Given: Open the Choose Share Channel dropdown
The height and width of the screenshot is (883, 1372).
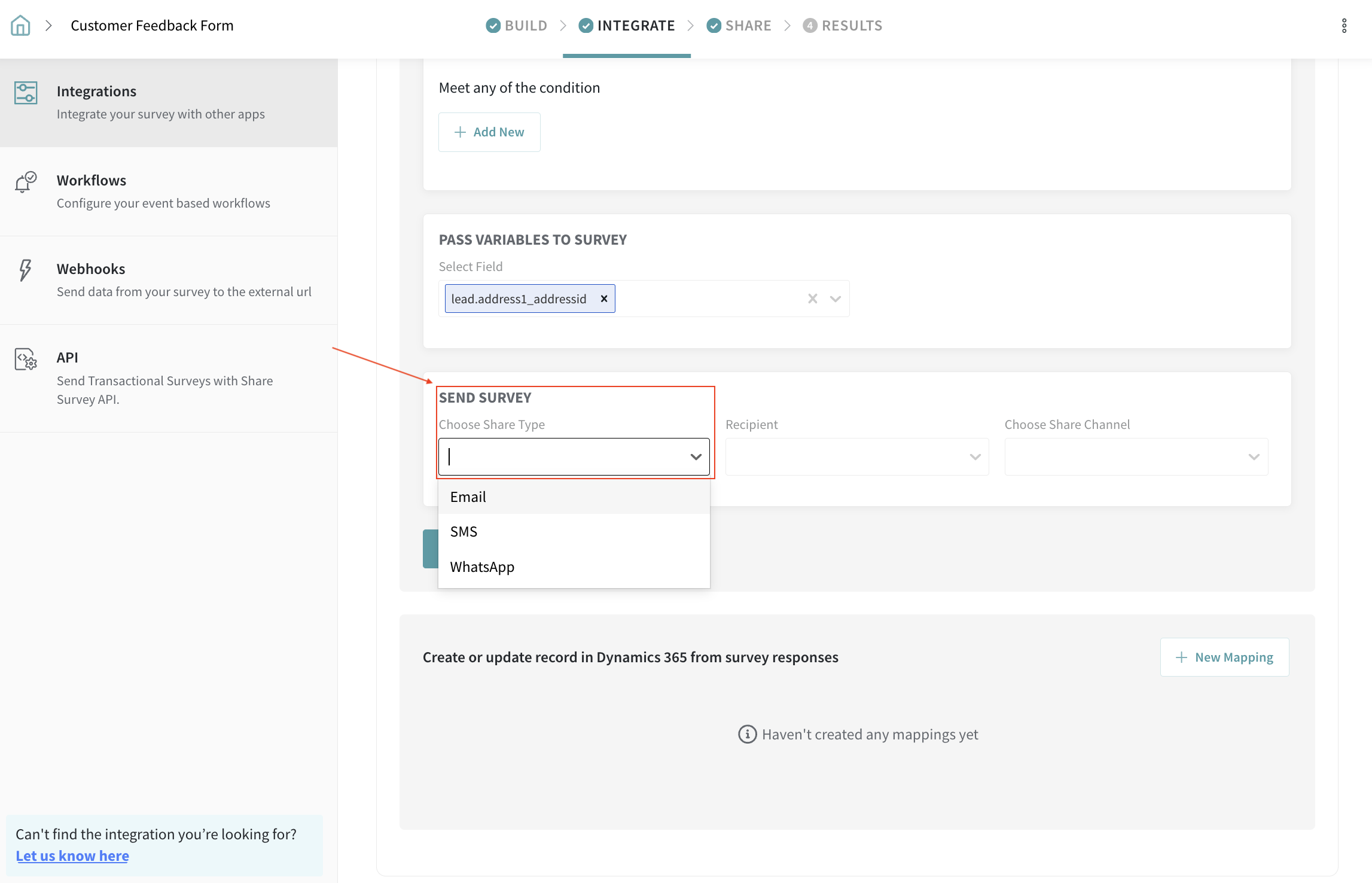Looking at the screenshot, I should coord(1136,457).
